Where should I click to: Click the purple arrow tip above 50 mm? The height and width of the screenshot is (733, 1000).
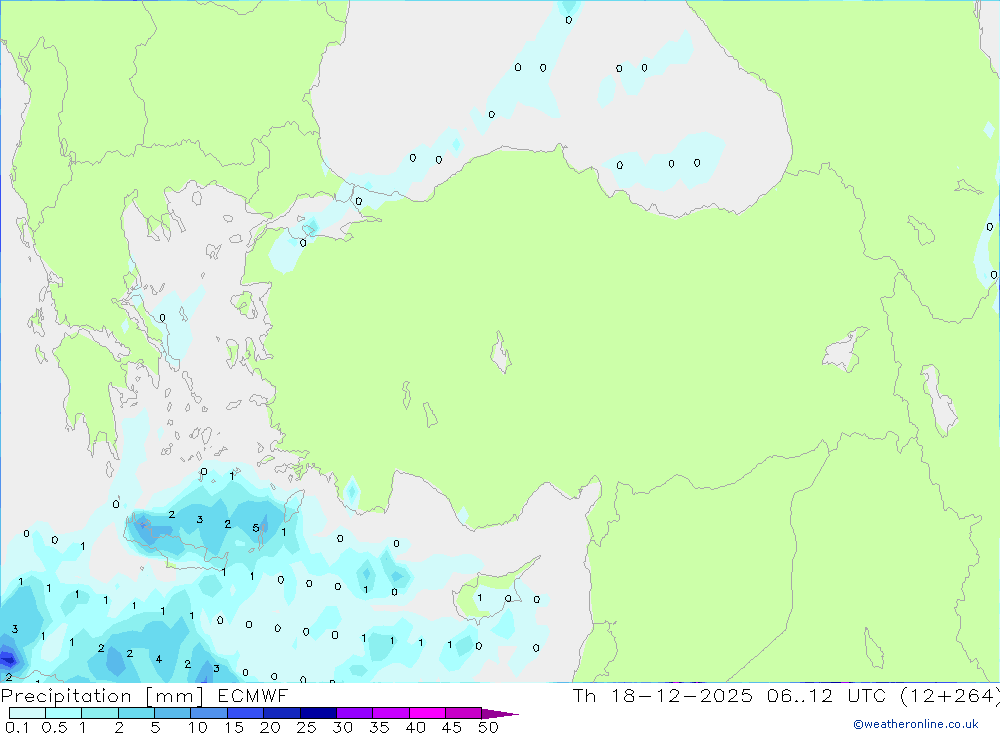(x=500, y=714)
